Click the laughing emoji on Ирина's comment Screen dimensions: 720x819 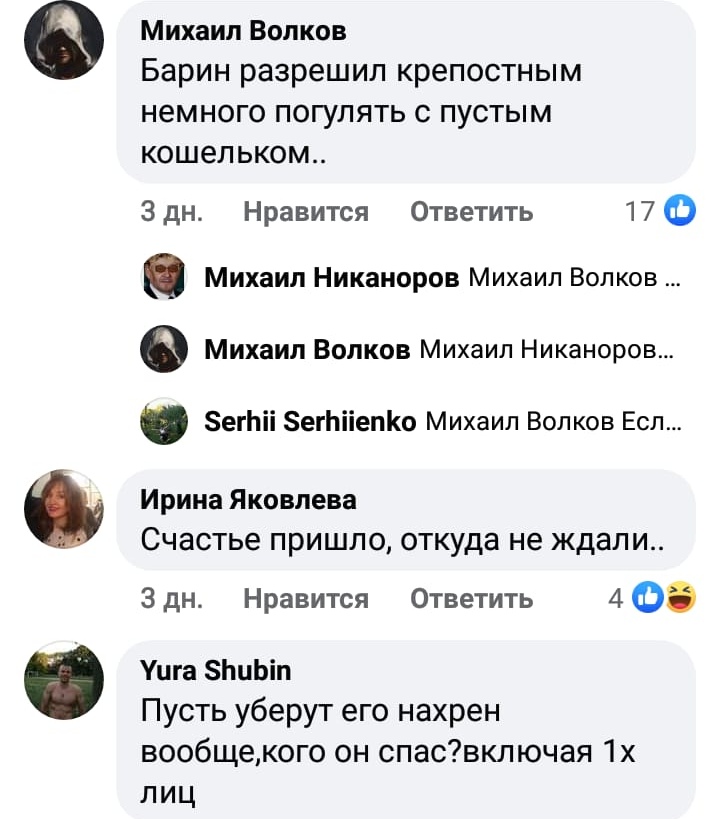tap(681, 598)
